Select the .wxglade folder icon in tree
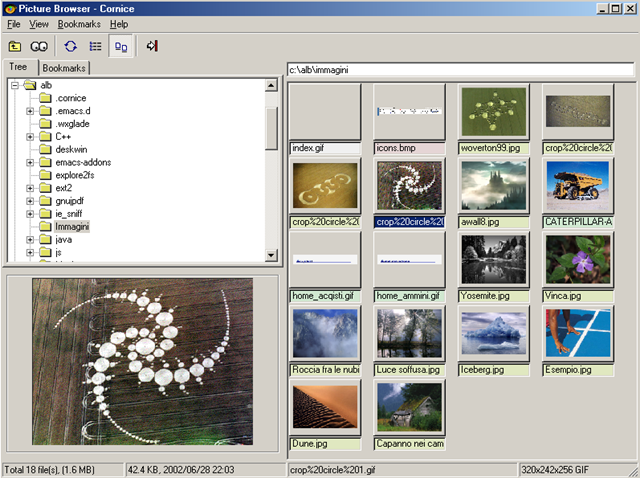Screen dimensions: 640x478 [x=46, y=123]
